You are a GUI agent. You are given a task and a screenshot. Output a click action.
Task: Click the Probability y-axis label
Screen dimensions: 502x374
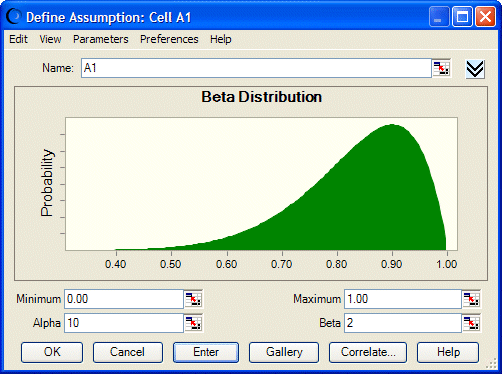47,183
